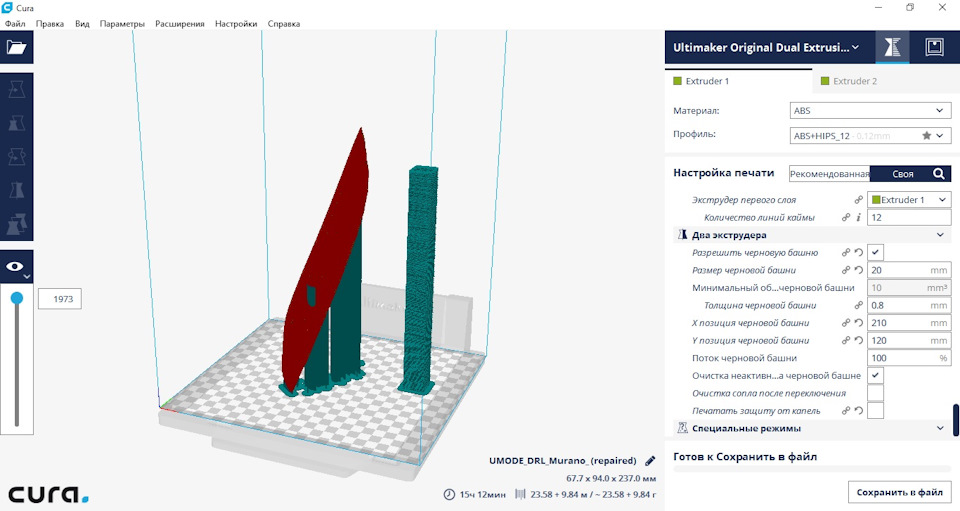Click the layer number field showing 1973
This screenshot has width=960, height=511.
click(60, 299)
